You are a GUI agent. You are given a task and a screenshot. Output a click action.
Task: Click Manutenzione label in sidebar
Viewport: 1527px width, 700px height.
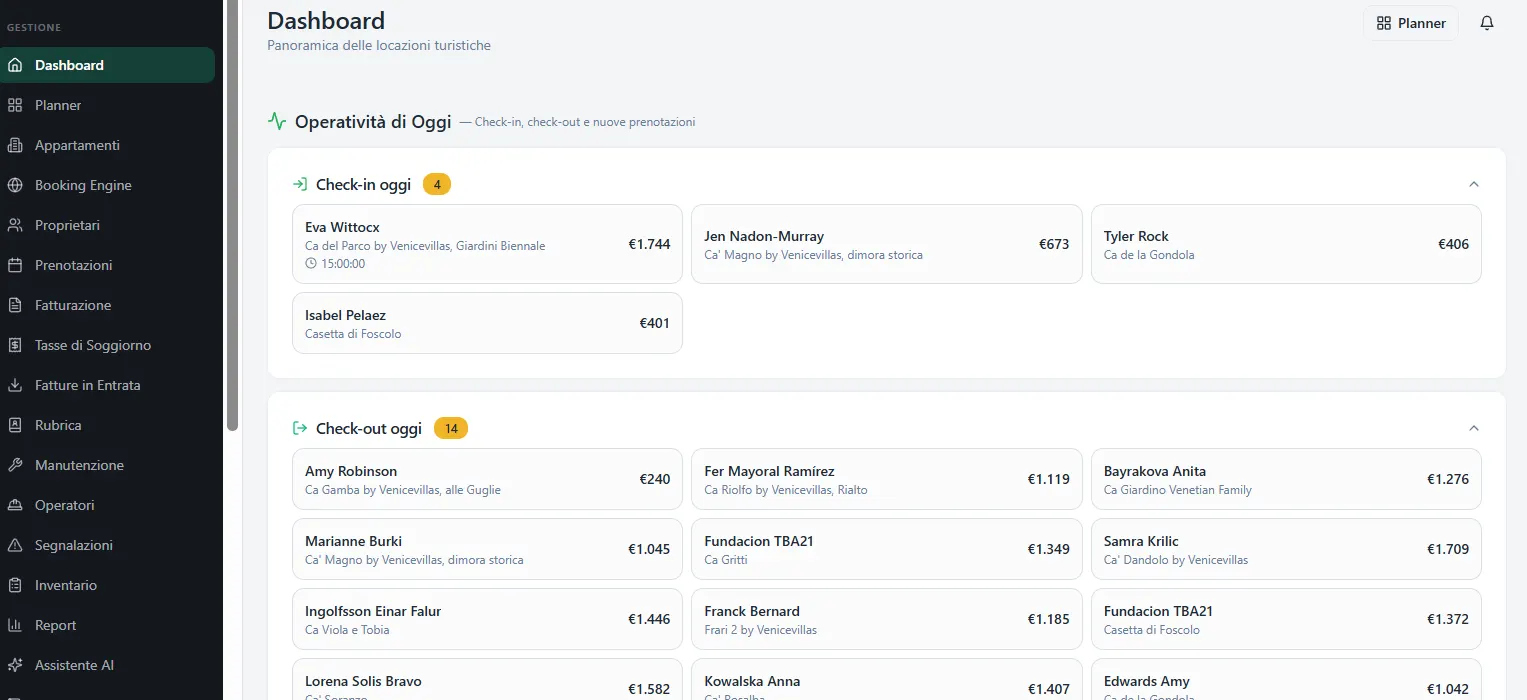coord(79,465)
